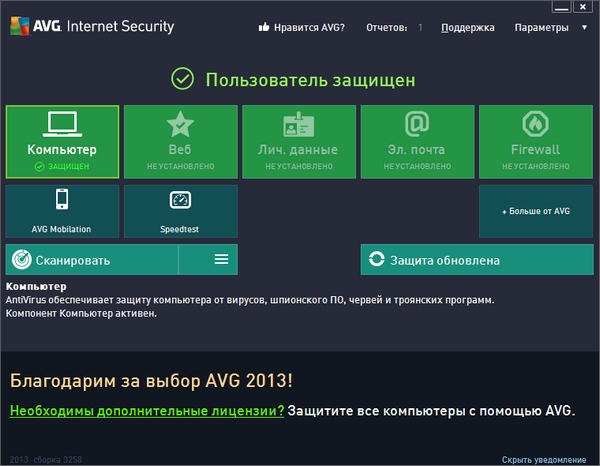The image size is (600, 466).
Task: Click the Пользователь защищен checkmark status icon
Action: [182, 78]
